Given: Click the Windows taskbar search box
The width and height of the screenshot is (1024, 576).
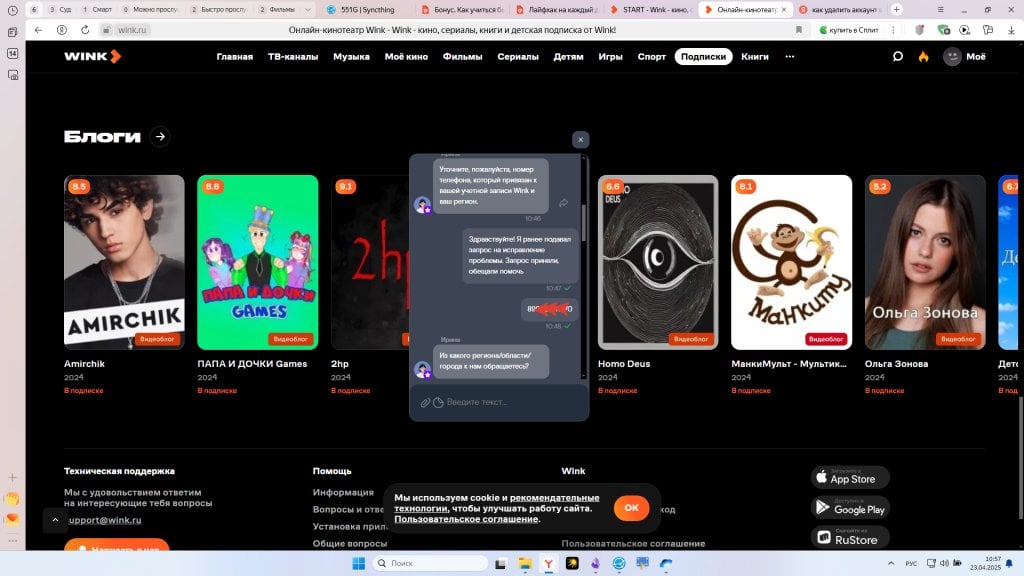Looking at the screenshot, I should pos(430,564).
